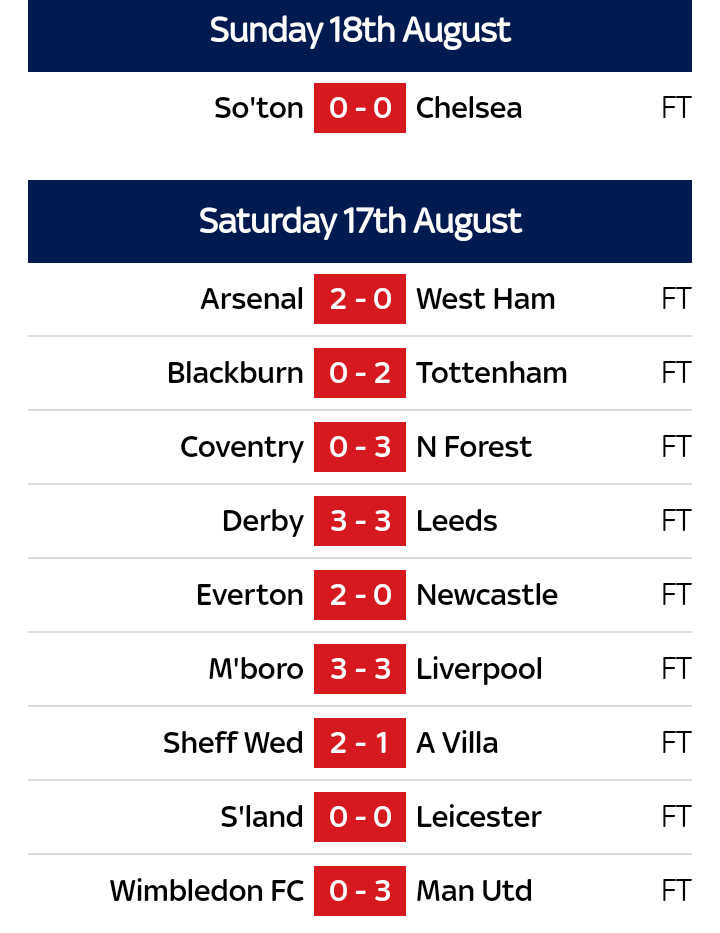Viewport: 720px width, 933px height.
Task: Select the Liverpool team name
Action: [479, 669]
